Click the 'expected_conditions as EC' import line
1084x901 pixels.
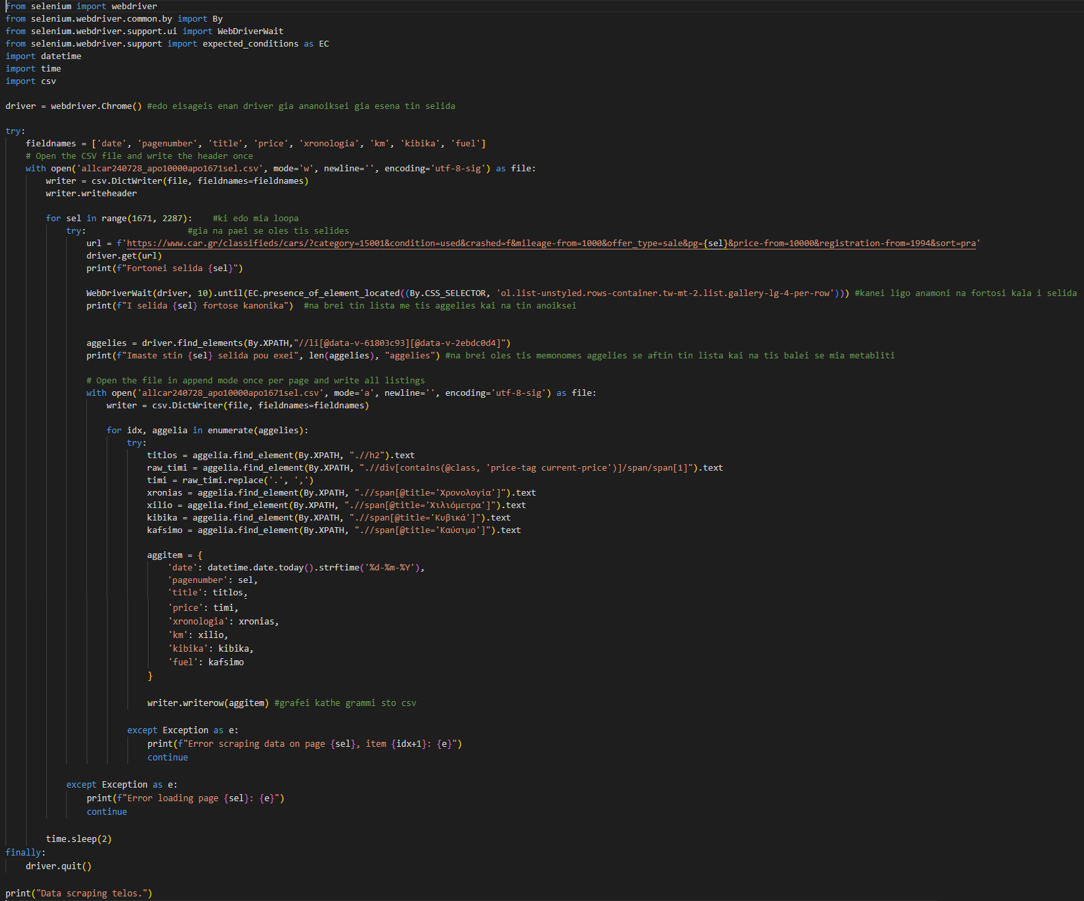167,44
